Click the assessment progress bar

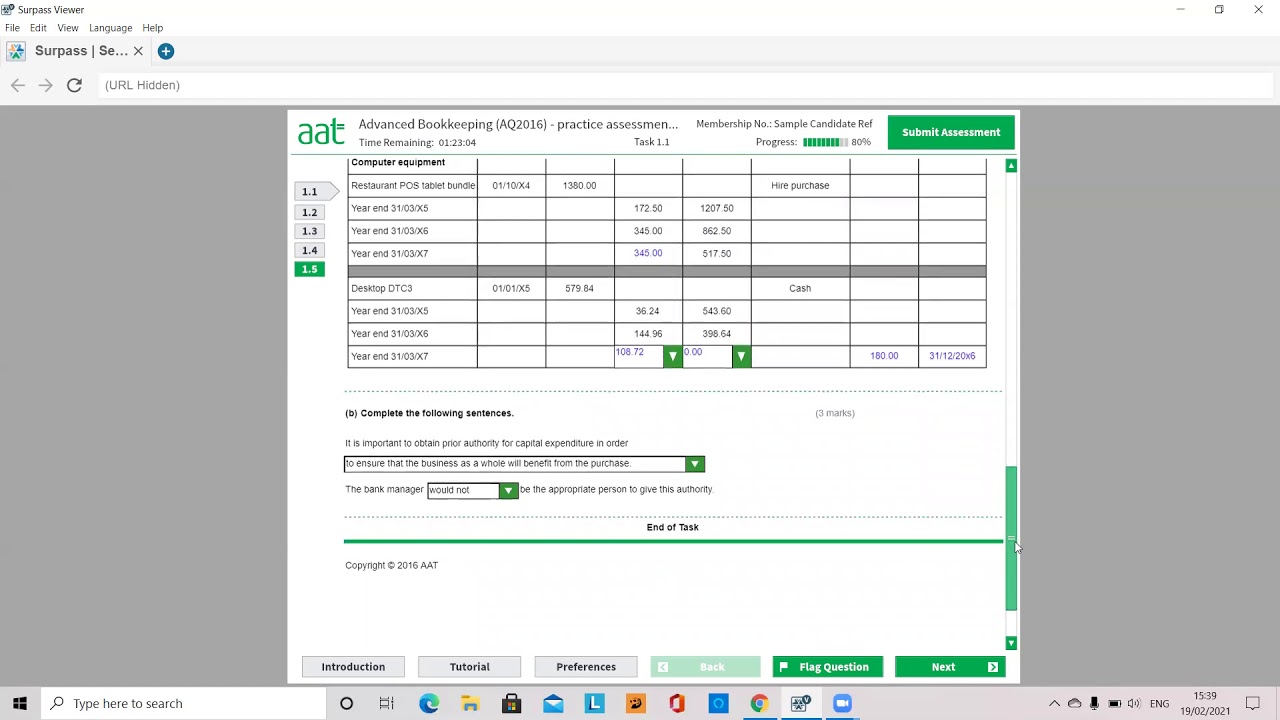click(x=825, y=142)
